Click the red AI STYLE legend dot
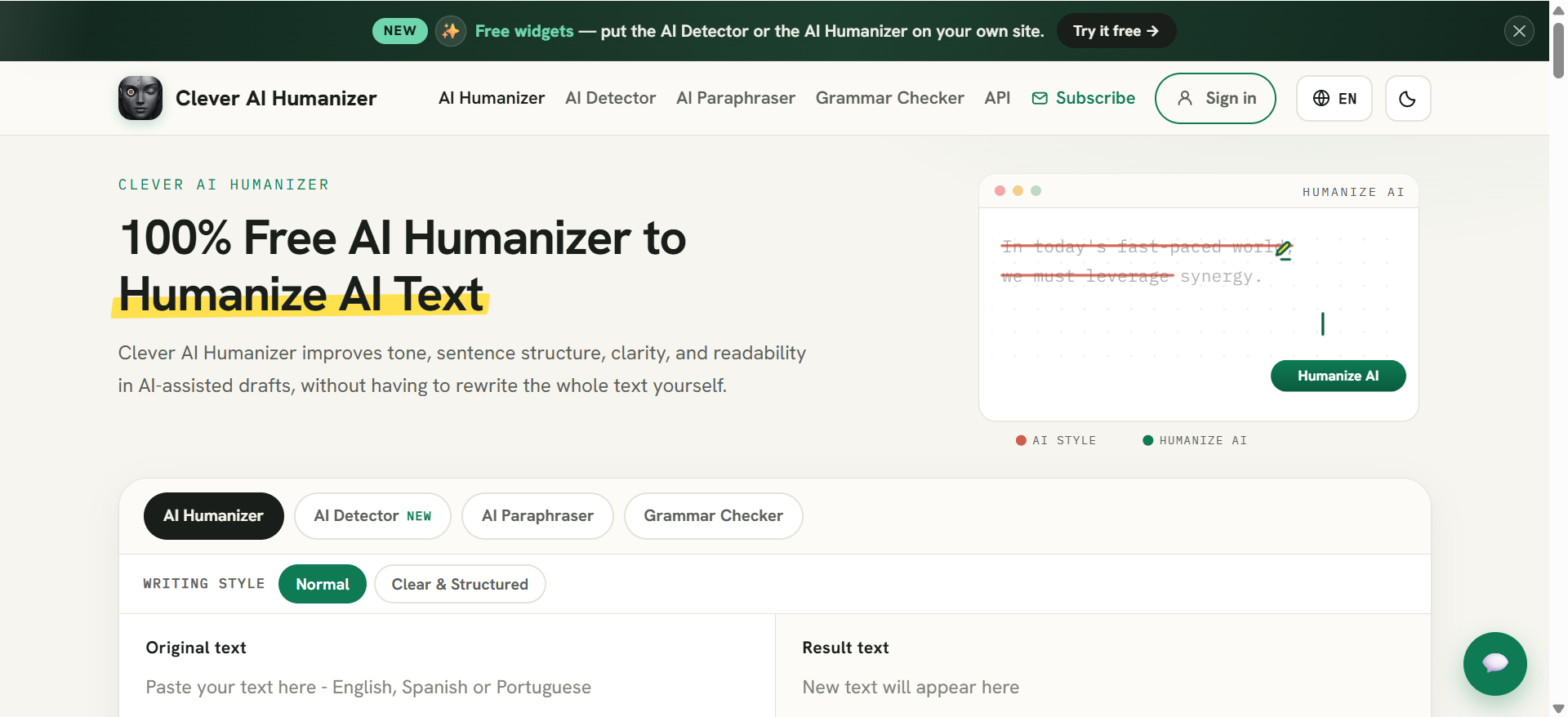The image size is (1568, 717). [x=1021, y=440]
